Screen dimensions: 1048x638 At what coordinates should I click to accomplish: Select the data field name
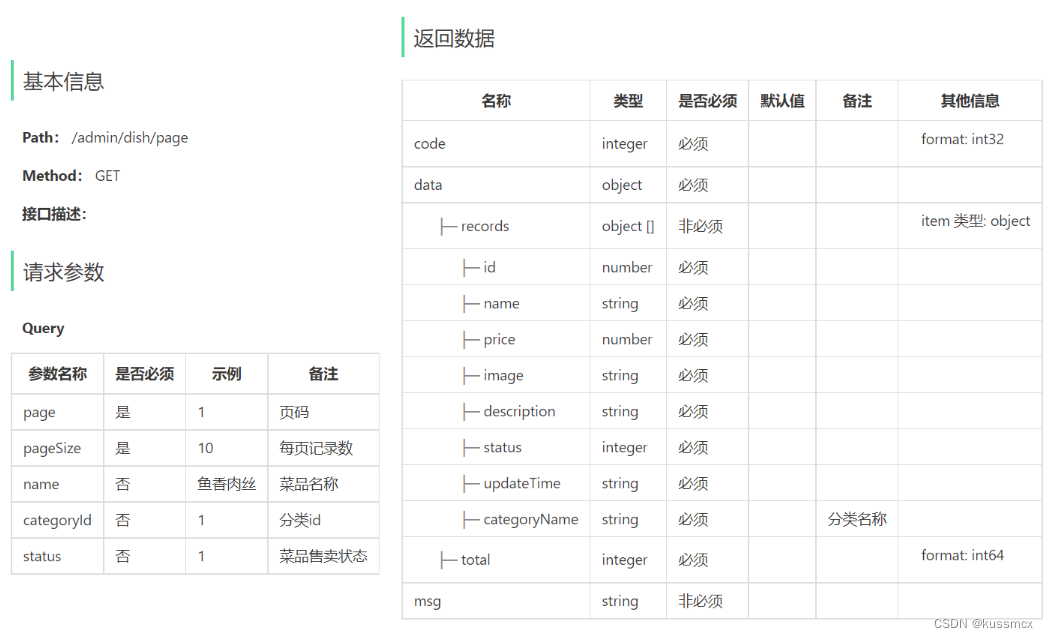pyautogui.click(x=428, y=185)
